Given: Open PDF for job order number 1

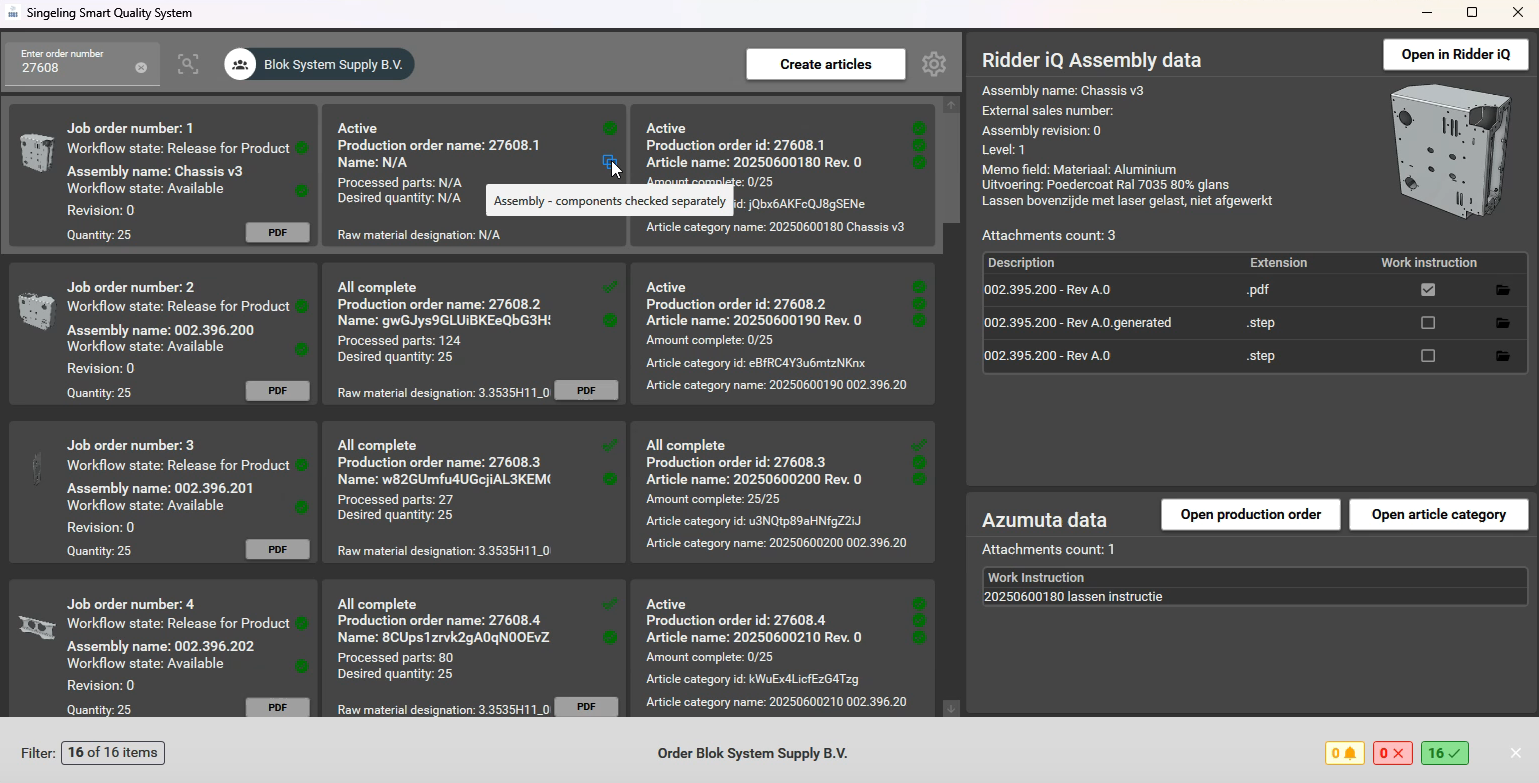Looking at the screenshot, I should pos(277,232).
